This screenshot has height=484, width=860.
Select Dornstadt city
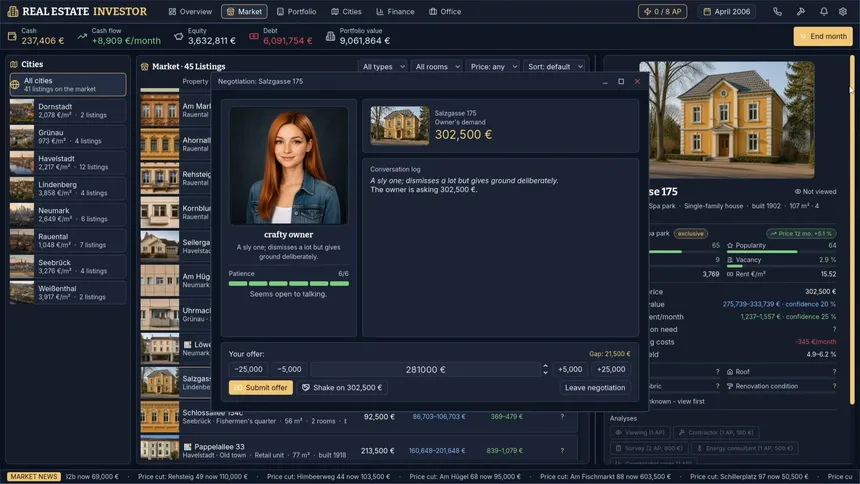67,111
